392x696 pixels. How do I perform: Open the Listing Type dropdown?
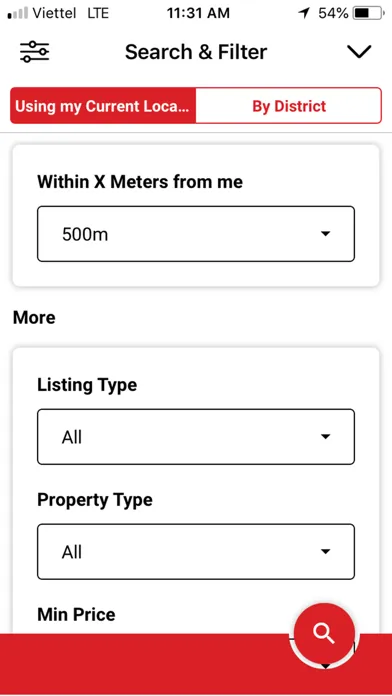pyautogui.click(x=196, y=437)
